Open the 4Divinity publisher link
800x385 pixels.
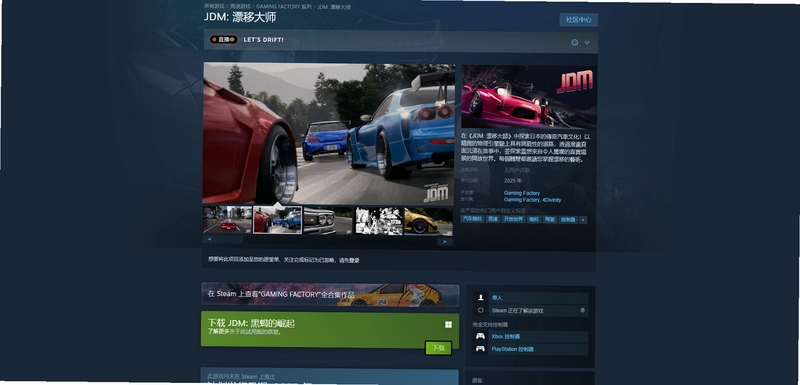[552, 200]
